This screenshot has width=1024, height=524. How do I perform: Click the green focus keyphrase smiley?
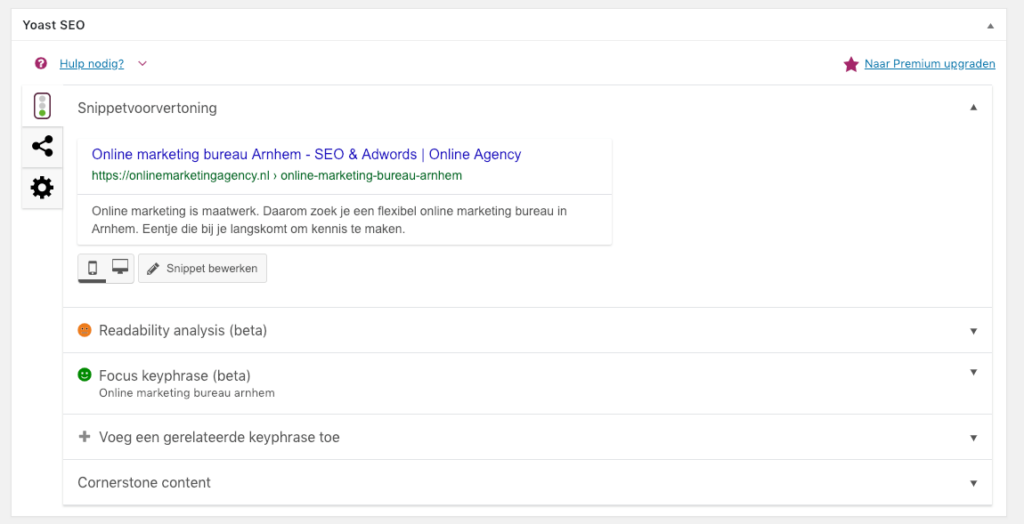click(84, 374)
